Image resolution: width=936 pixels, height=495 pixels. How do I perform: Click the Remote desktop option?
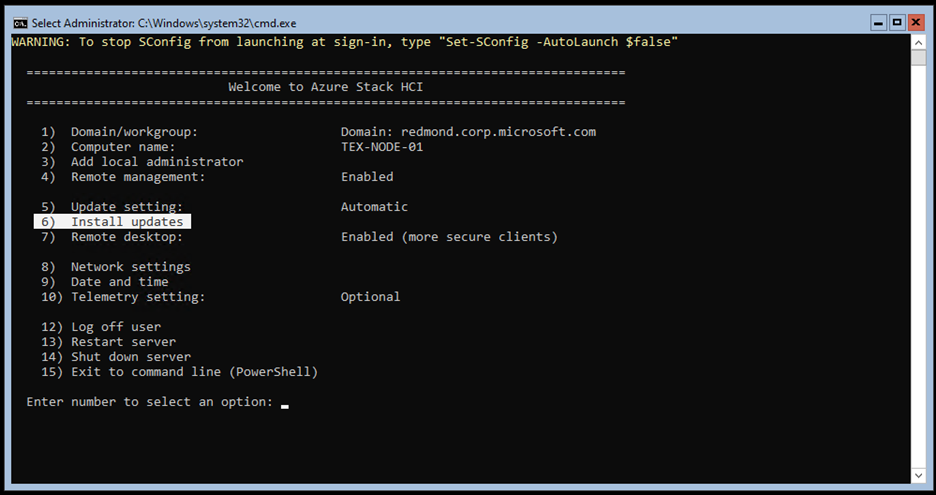coord(126,237)
